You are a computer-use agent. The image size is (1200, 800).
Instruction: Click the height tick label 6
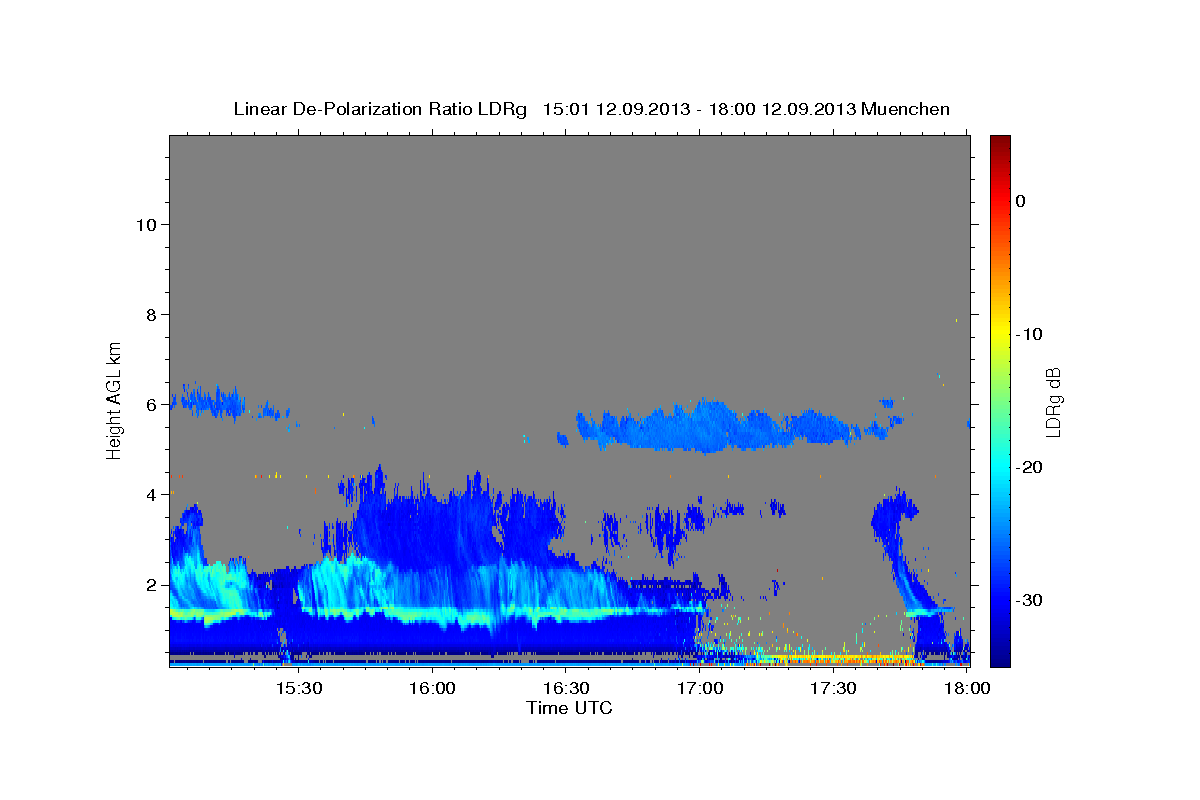click(x=150, y=405)
